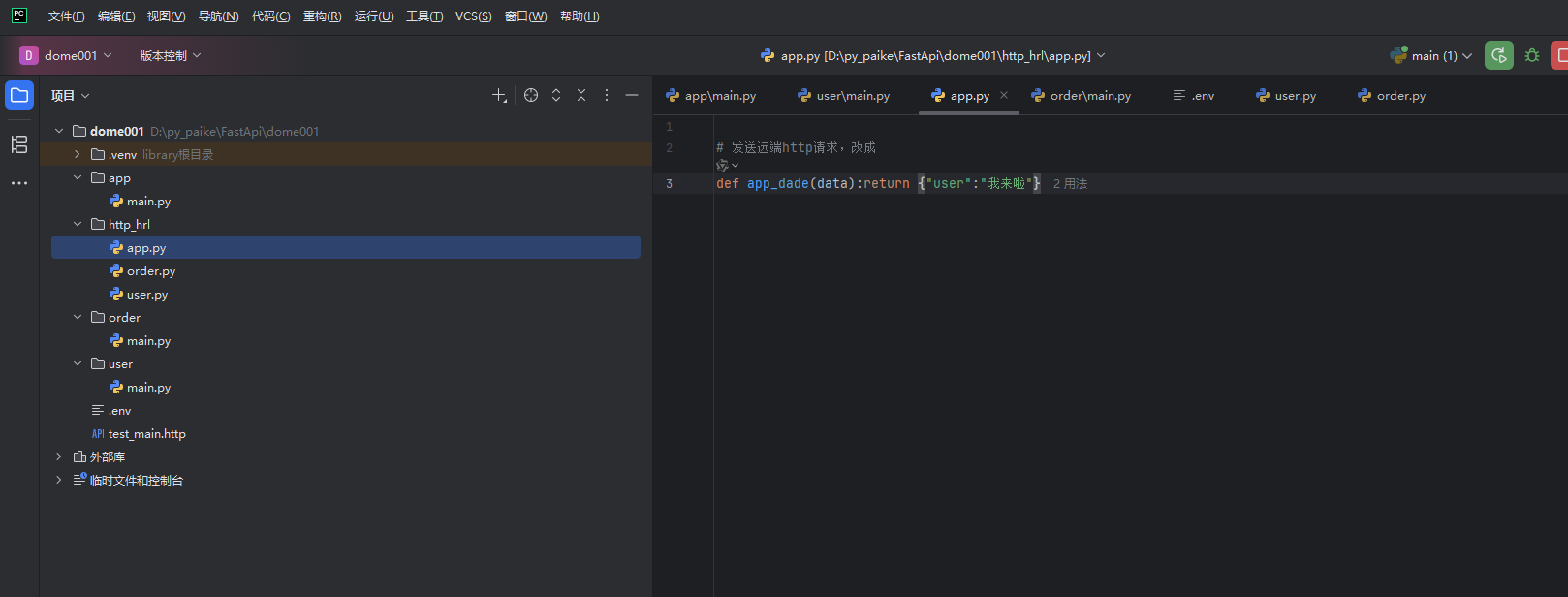Collapse the http_hrl folder
Screen dimensions: 1568x597
click(78, 224)
